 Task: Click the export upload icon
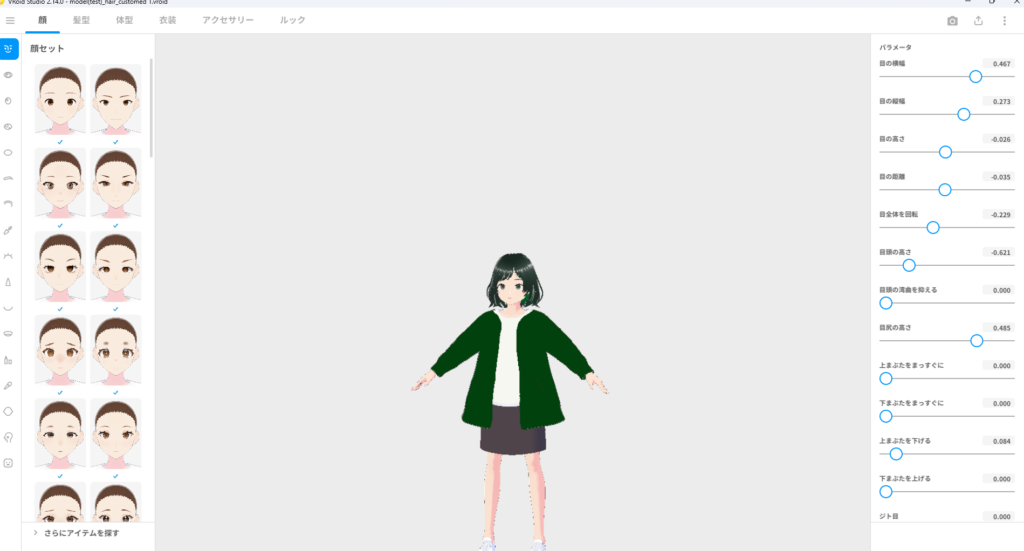click(x=978, y=21)
